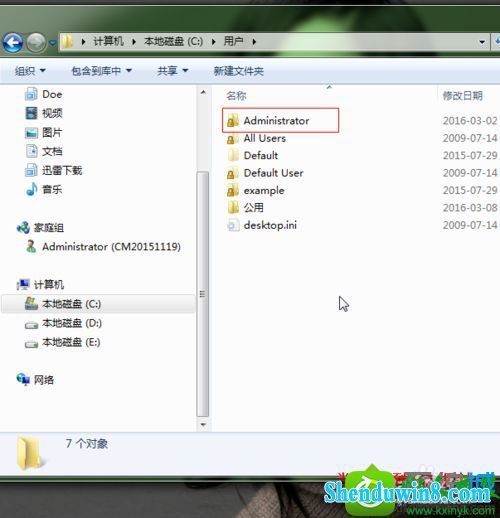Screen dimensions: 500x518
Task: Click date 2016-03-08 of 公用 row
Action: pos(470,208)
